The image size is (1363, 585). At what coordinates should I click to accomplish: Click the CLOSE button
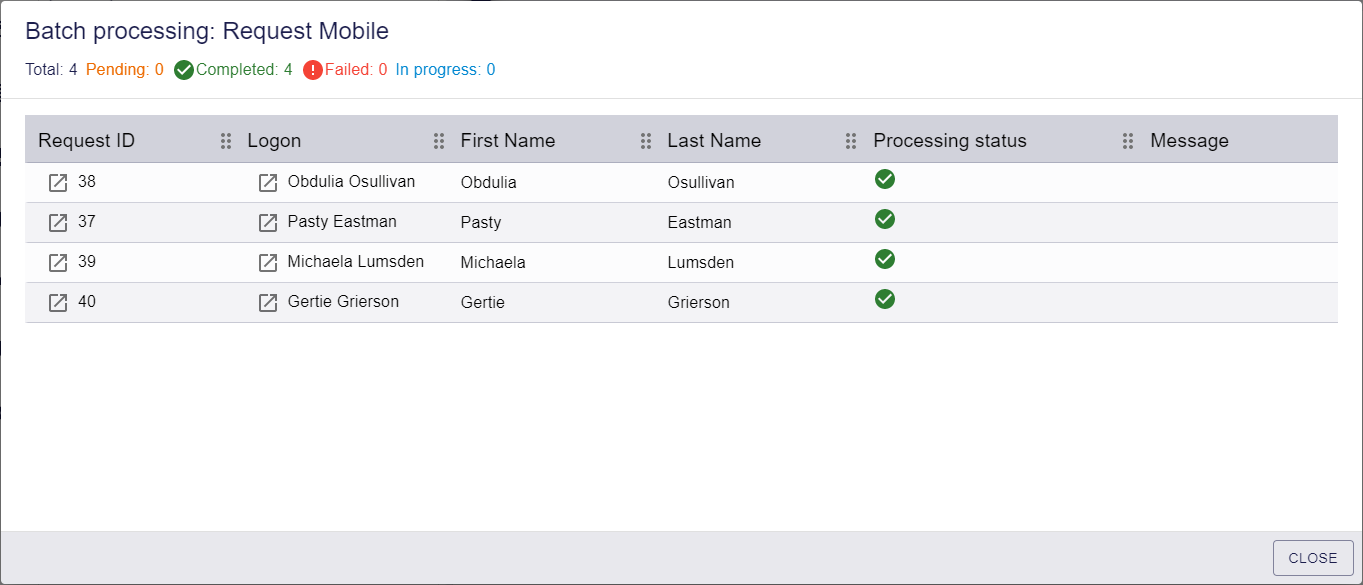click(1313, 558)
